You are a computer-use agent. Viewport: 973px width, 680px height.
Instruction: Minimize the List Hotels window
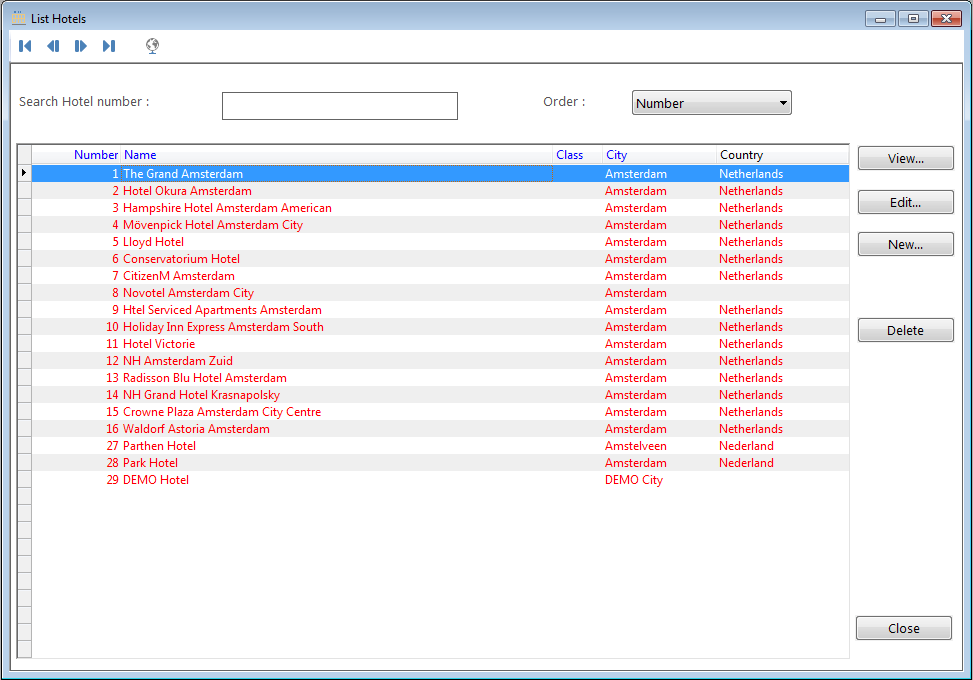click(x=880, y=19)
